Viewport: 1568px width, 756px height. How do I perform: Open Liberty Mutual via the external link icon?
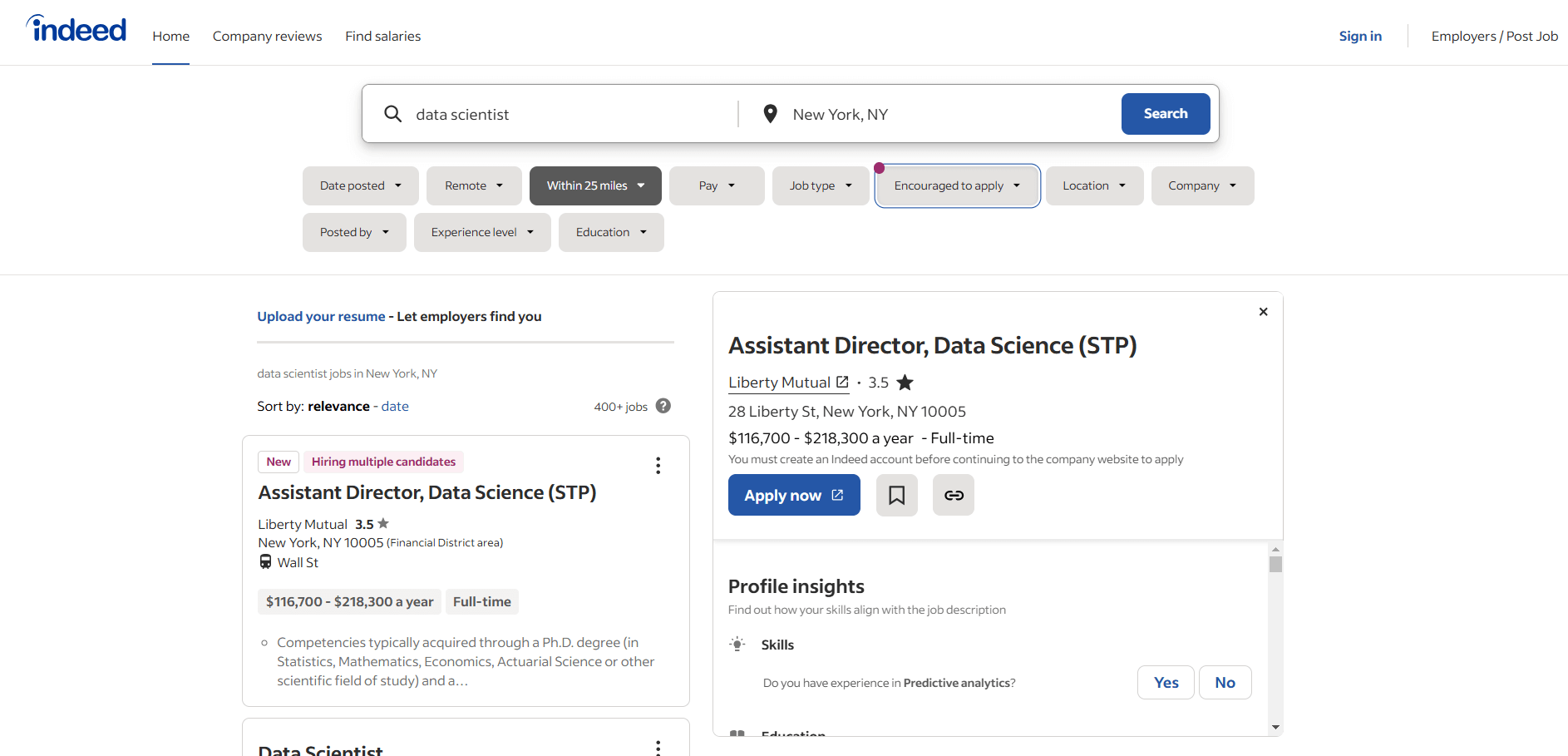[x=843, y=382]
